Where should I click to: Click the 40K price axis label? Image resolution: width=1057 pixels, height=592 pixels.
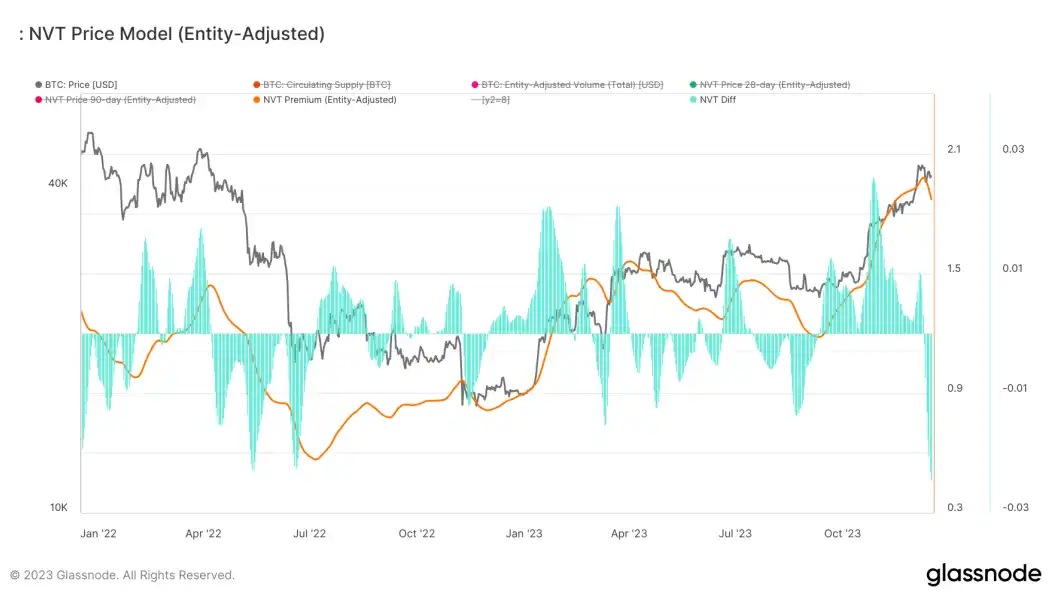click(59, 184)
